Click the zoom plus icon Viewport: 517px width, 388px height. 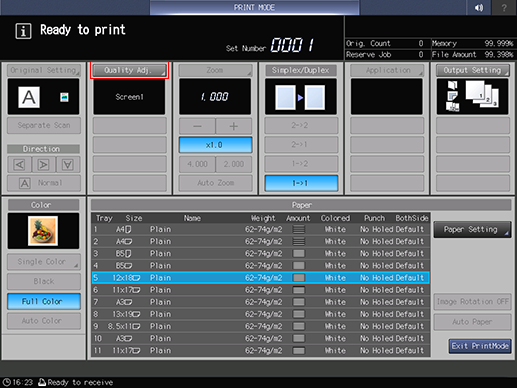click(x=234, y=126)
